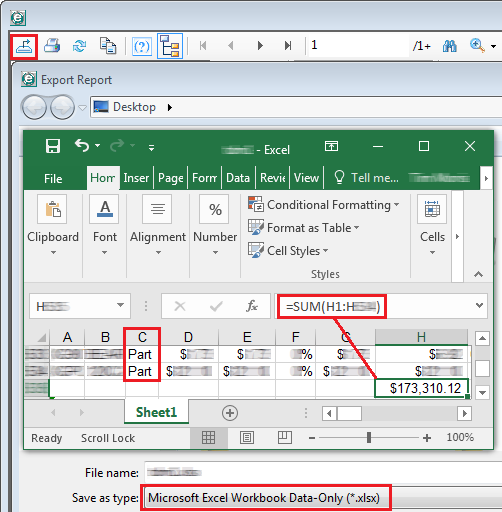Click the insert function fx button
The image size is (502, 512).
tap(252, 306)
